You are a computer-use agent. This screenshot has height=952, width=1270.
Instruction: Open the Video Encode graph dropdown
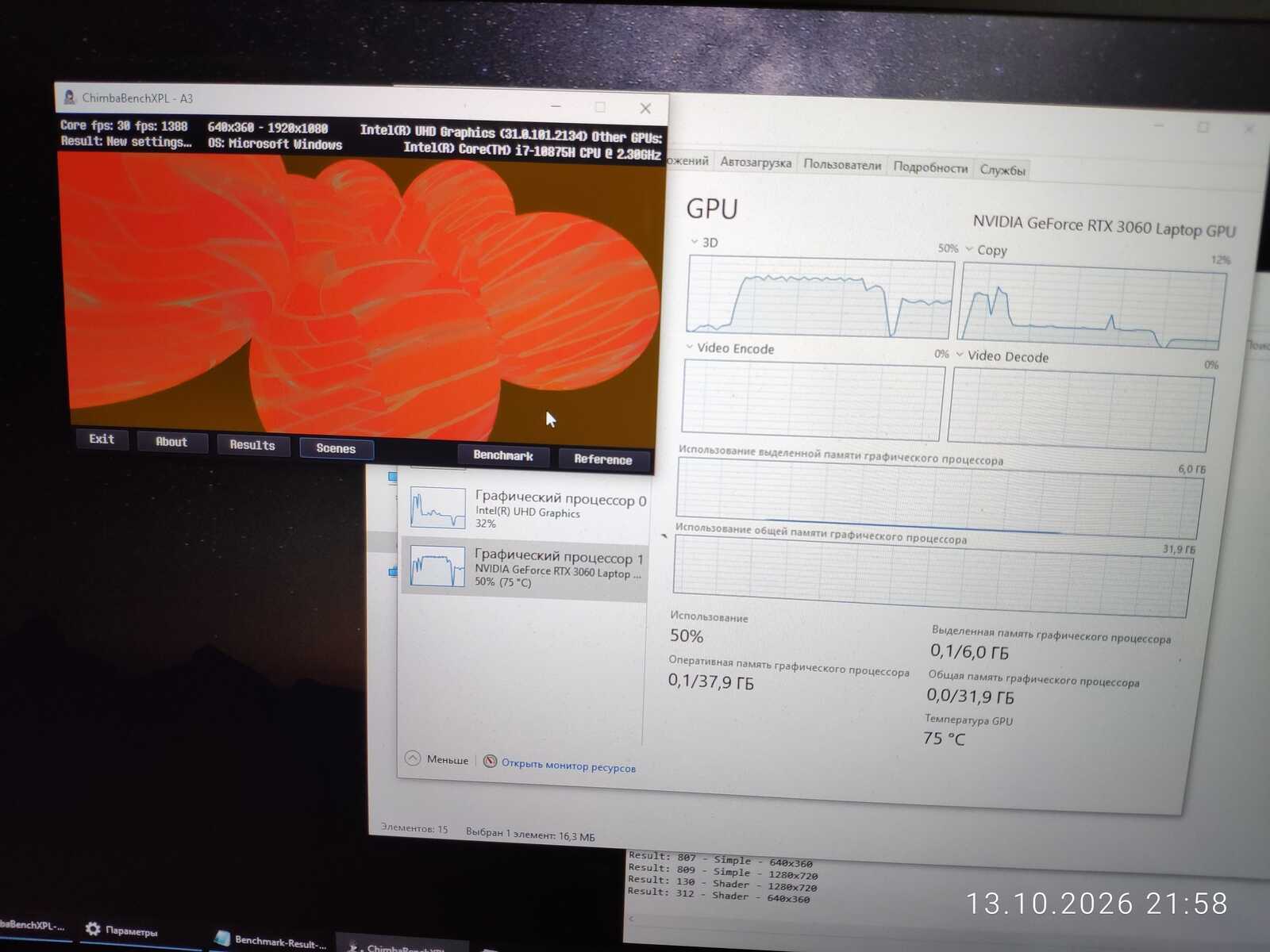pos(690,347)
